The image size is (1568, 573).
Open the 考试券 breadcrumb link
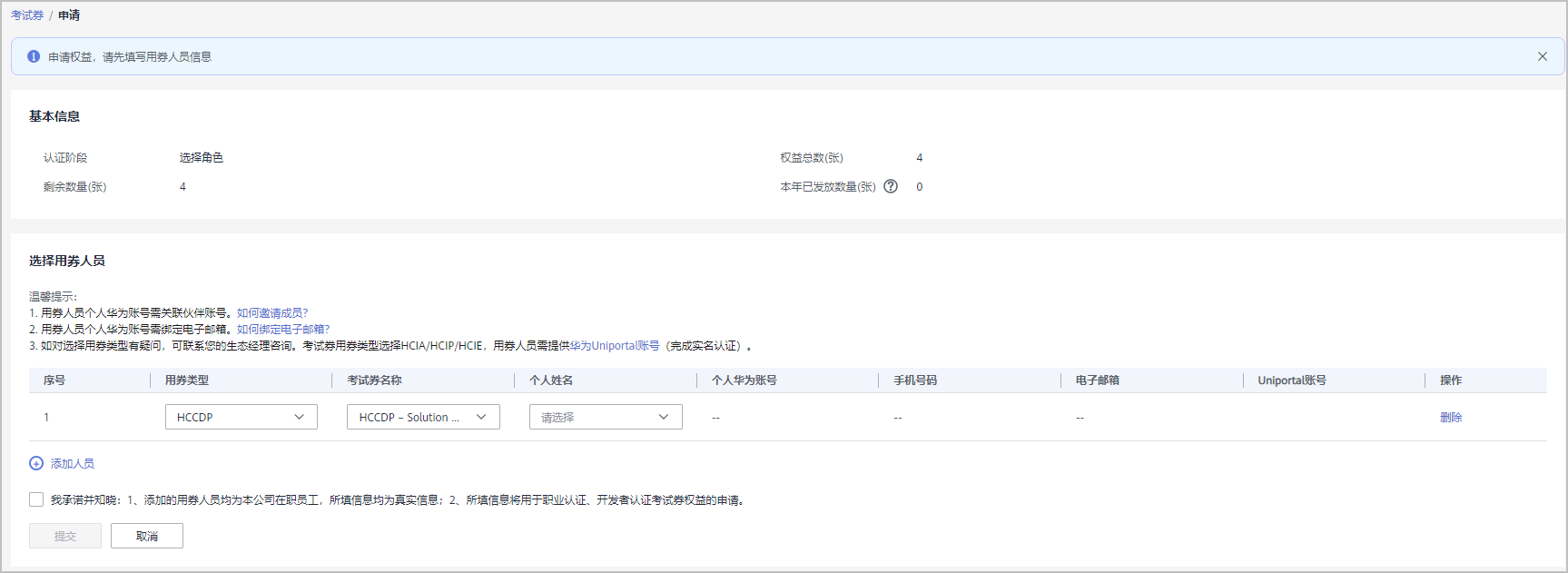click(27, 15)
